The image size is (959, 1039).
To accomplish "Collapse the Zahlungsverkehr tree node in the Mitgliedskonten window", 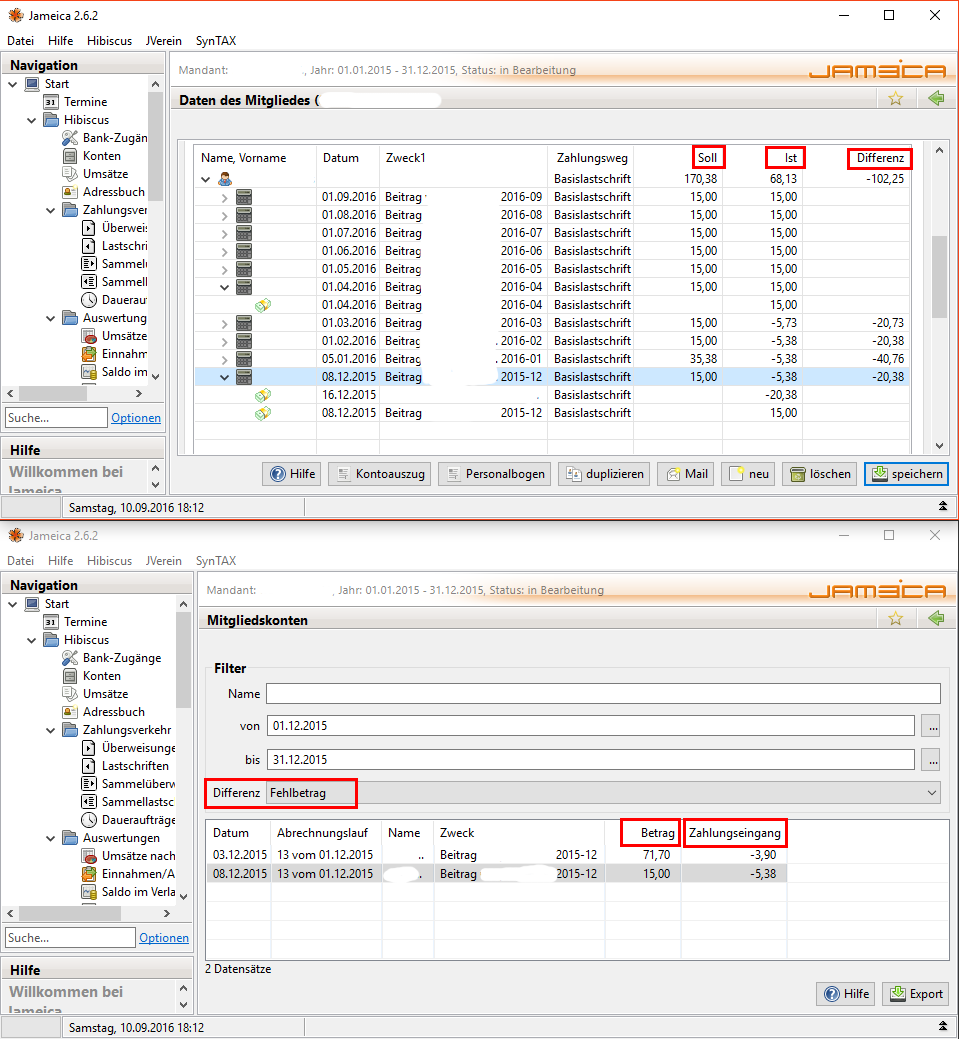I will [x=50, y=730].
